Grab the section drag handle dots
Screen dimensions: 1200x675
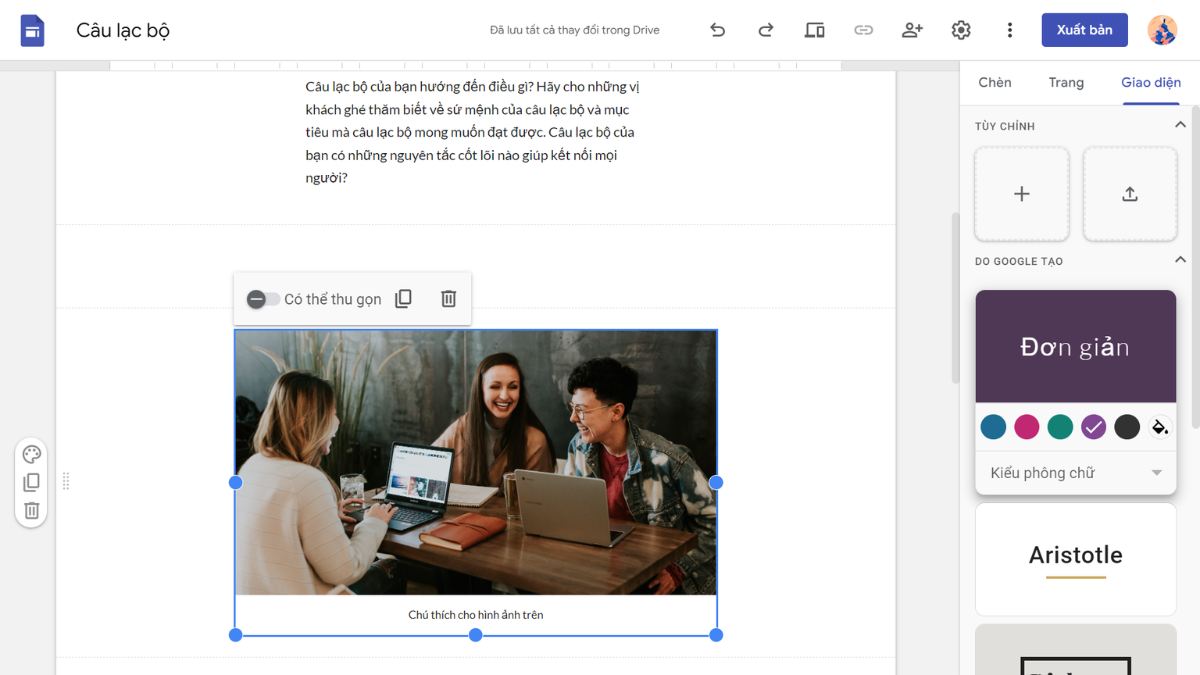coord(66,481)
